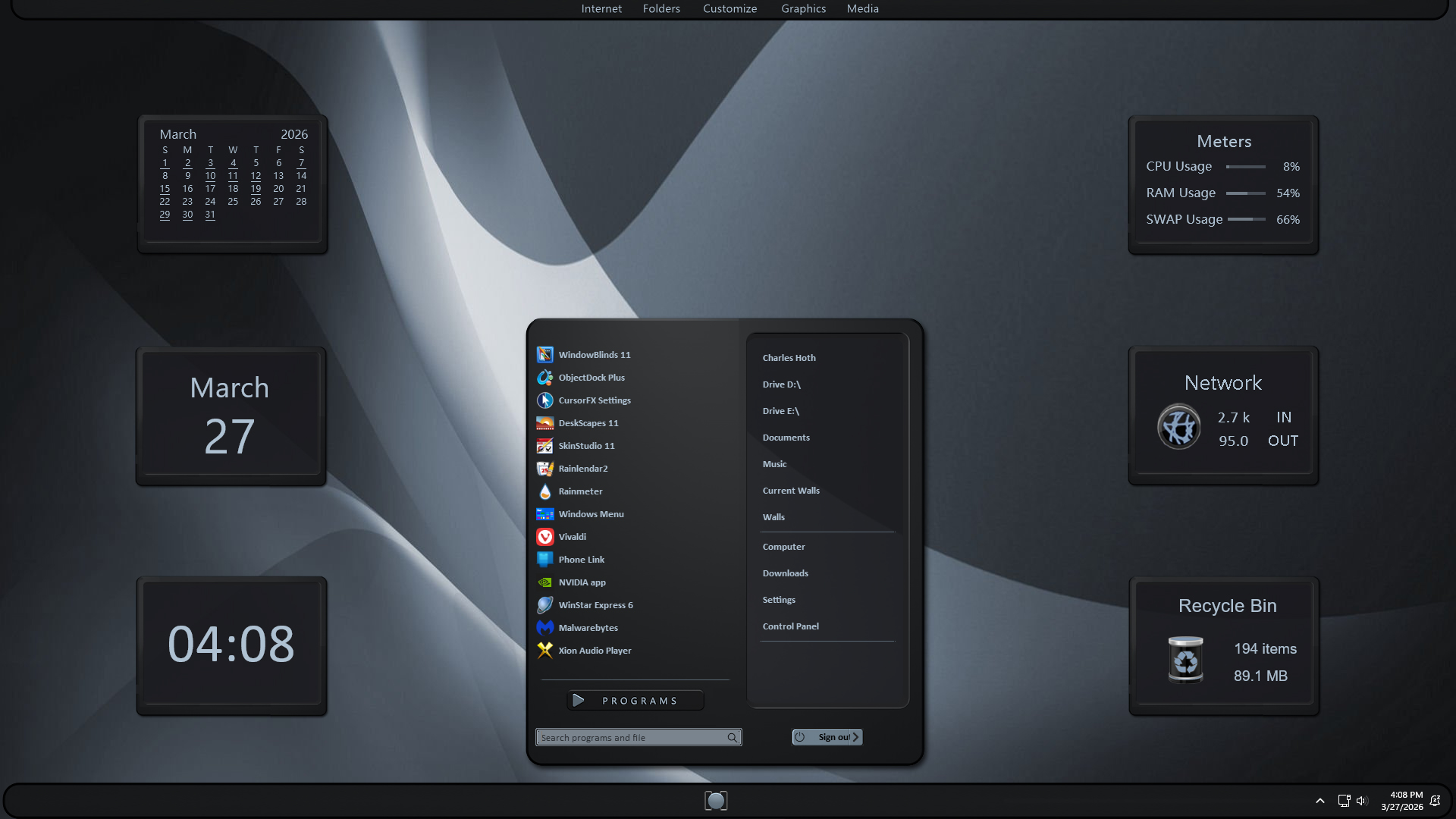The height and width of the screenshot is (819, 1456).
Task: Open Downloads folder link
Action: [785, 573]
